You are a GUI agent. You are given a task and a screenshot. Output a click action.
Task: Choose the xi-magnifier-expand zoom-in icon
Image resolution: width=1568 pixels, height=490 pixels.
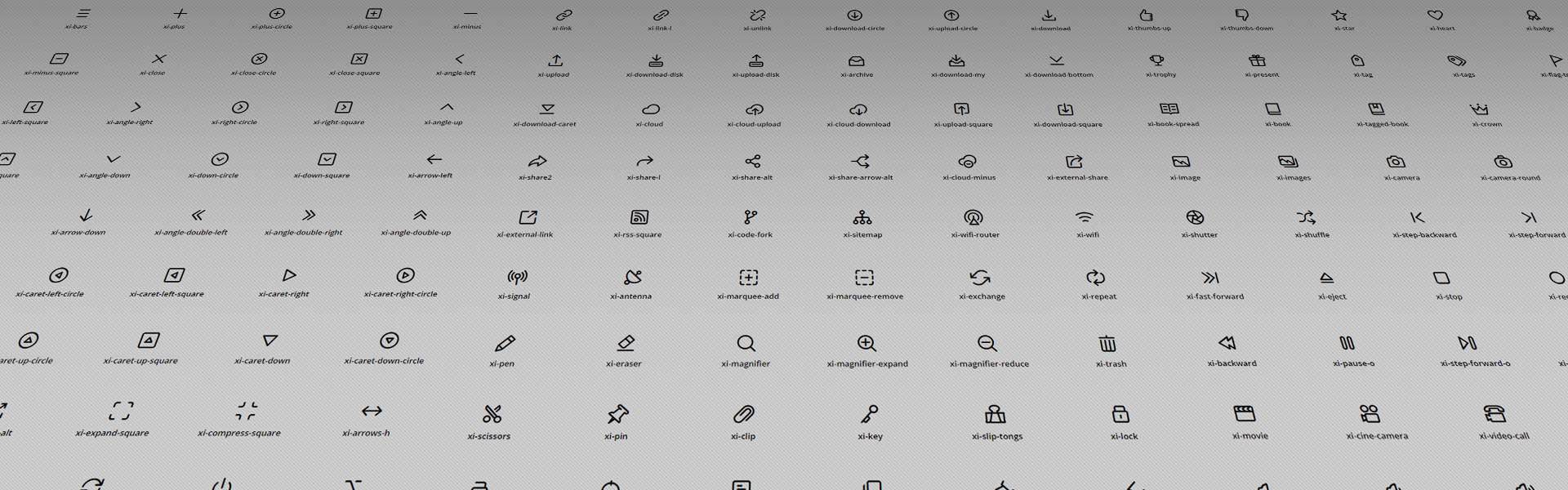click(866, 343)
